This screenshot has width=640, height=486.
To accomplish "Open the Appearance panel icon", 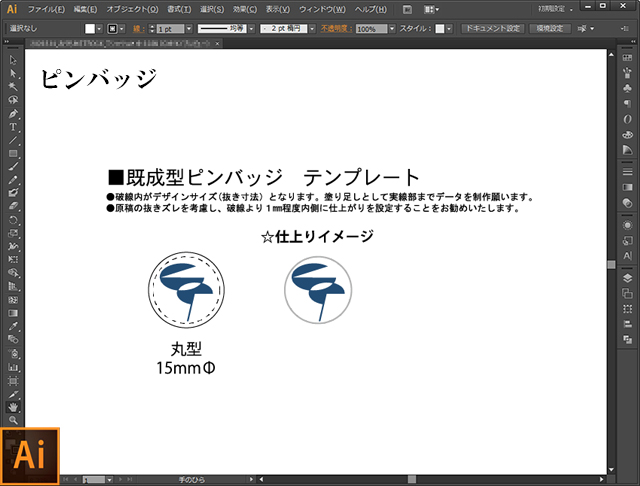I will (x=627, y=225).
